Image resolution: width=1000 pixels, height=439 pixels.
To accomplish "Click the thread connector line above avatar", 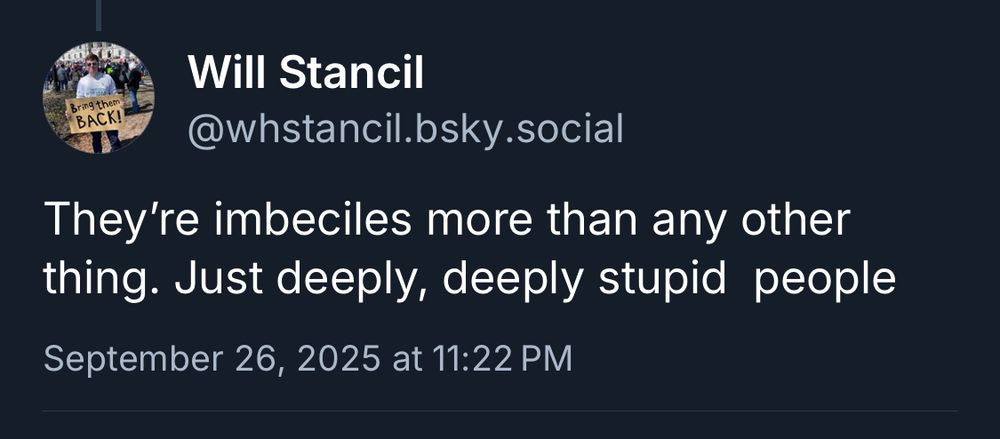I will [99, 14].
